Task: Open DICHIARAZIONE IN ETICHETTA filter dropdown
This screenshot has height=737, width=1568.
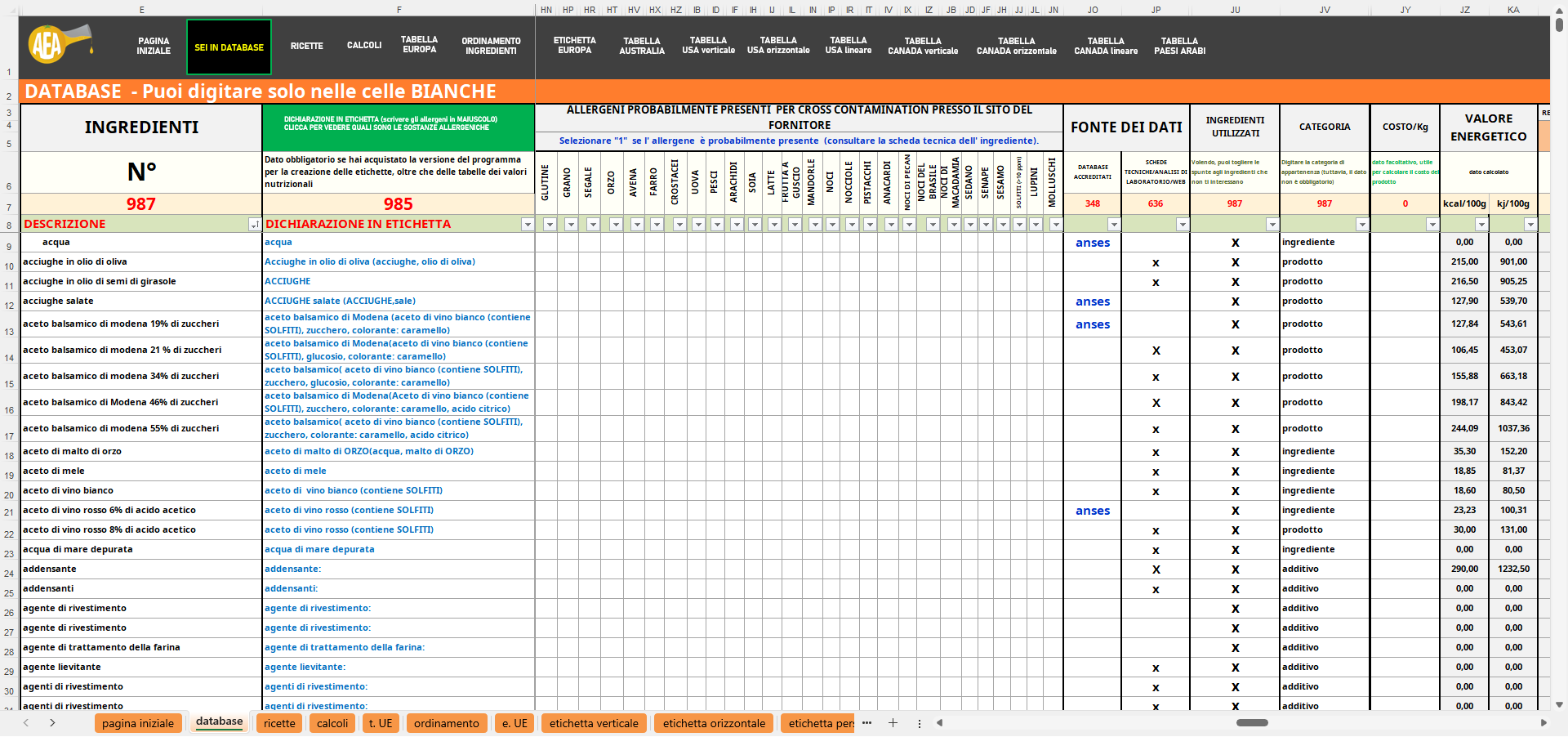Action: tap(528, 225)
